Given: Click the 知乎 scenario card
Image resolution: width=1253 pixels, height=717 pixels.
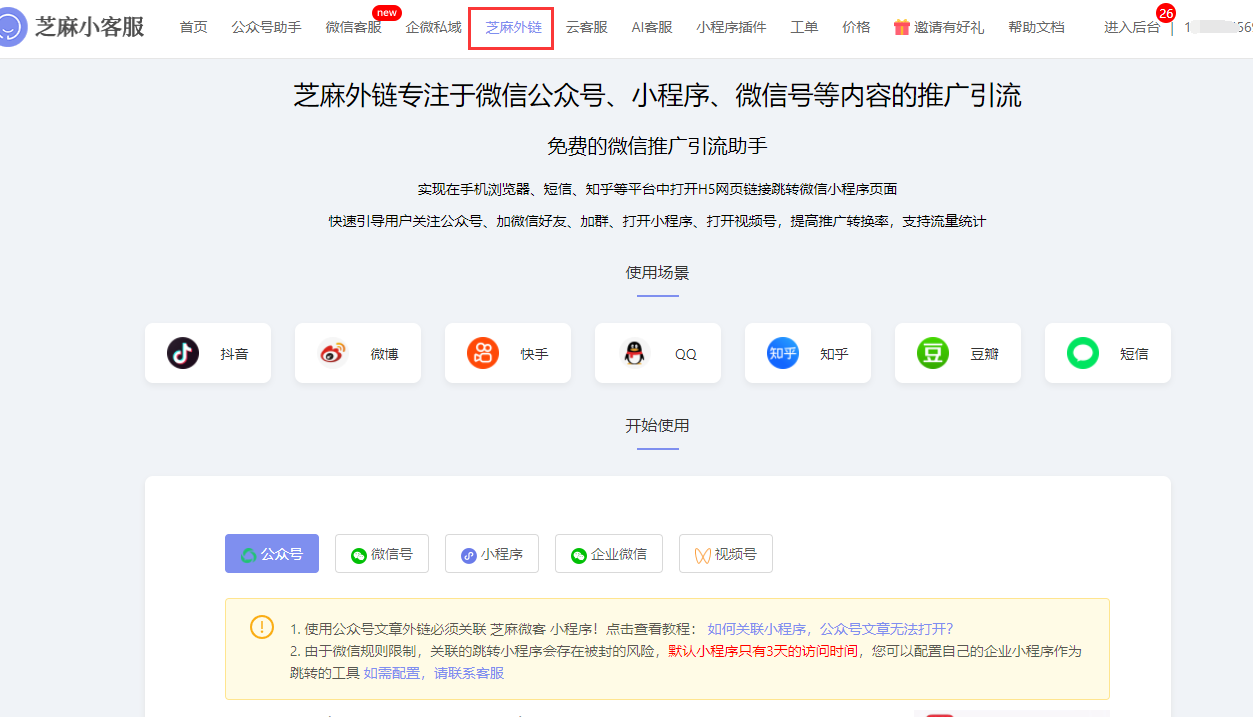Looking at the screenshot, I should pyautogui.click(x=808, y=353).
